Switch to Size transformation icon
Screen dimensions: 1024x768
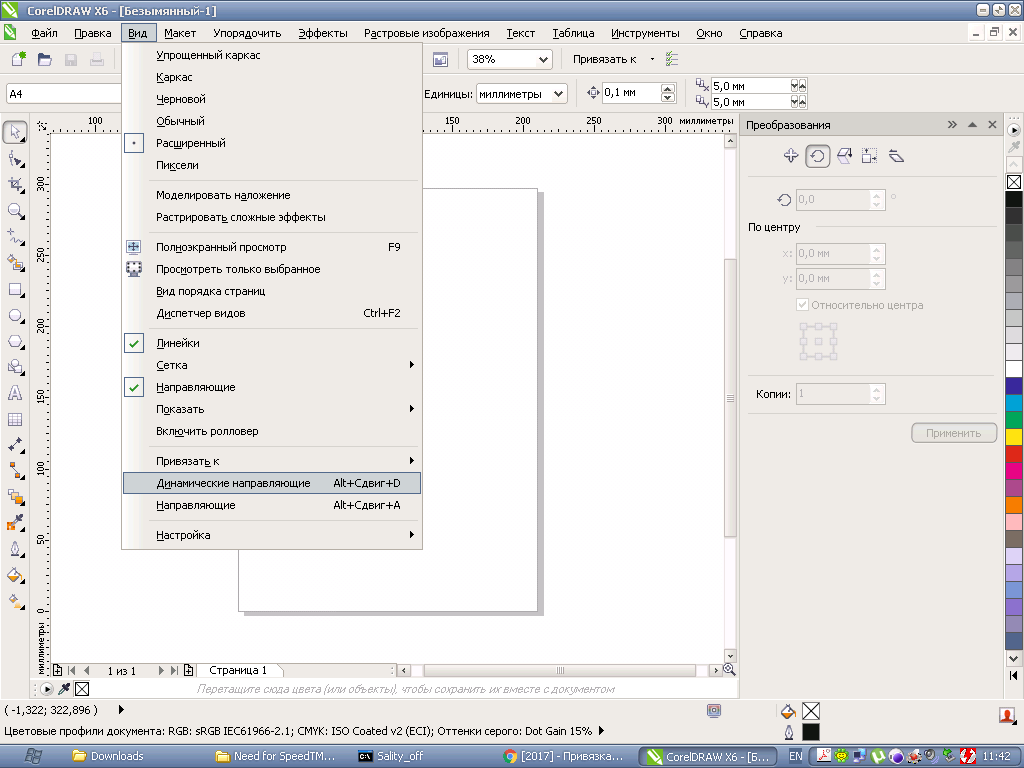869,155
